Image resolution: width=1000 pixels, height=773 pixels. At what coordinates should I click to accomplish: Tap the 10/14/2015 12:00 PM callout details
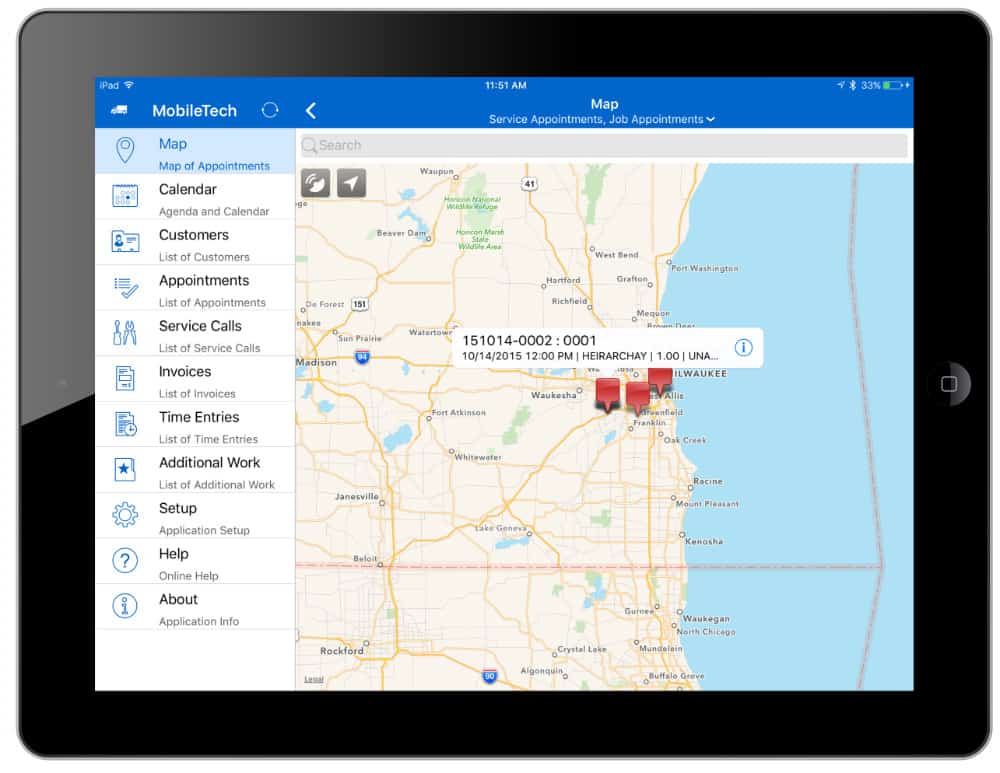coord(589,356)
